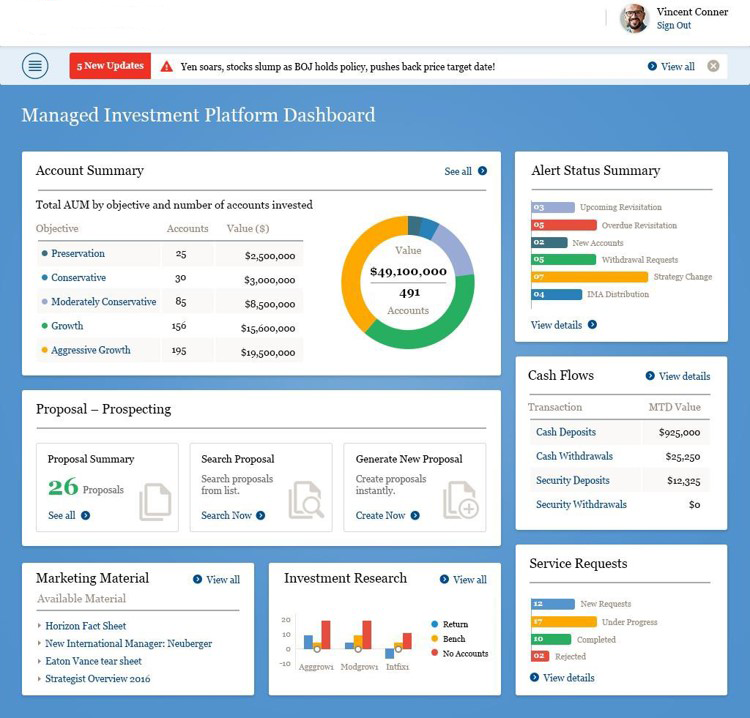
Task: Select the Aggressive Growth objective row
Action: pyautogui.click(x=90, y=350)
